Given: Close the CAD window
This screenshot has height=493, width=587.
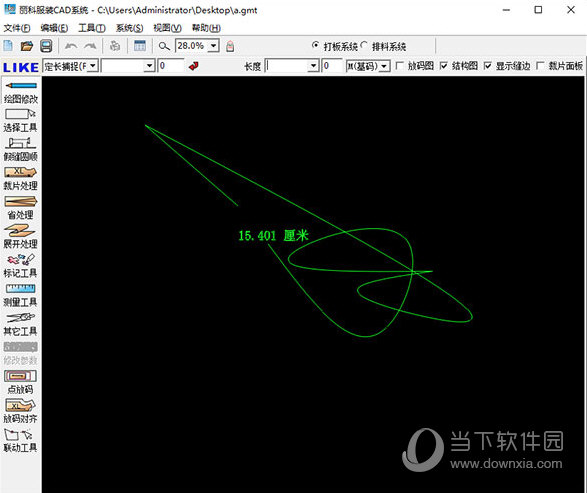Looking at the screenshot, I should (x=571, y=10).
